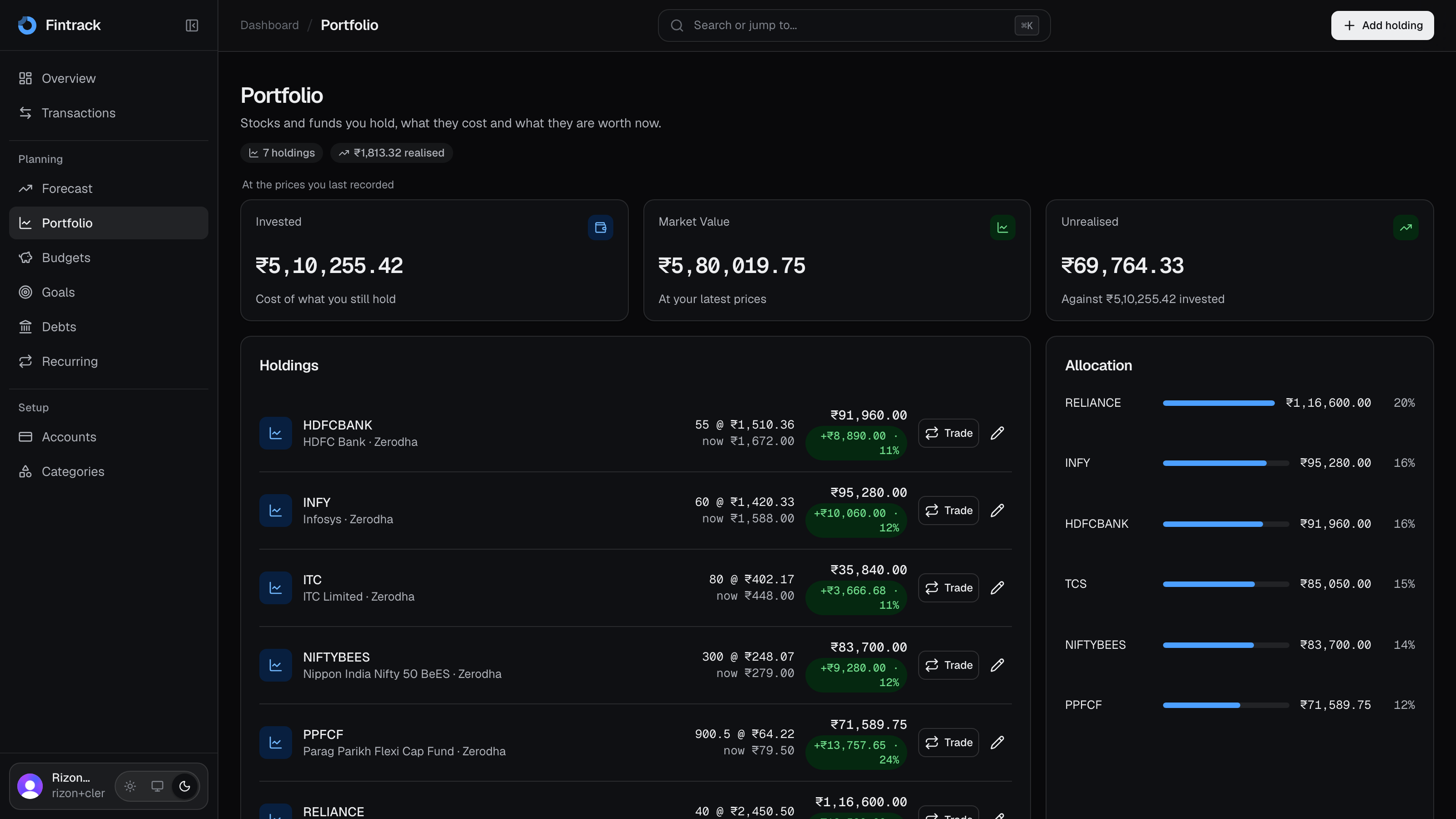
Task: Click the ₹69,764.33 unrealised amount
Action: click(x=1122, y=266)
